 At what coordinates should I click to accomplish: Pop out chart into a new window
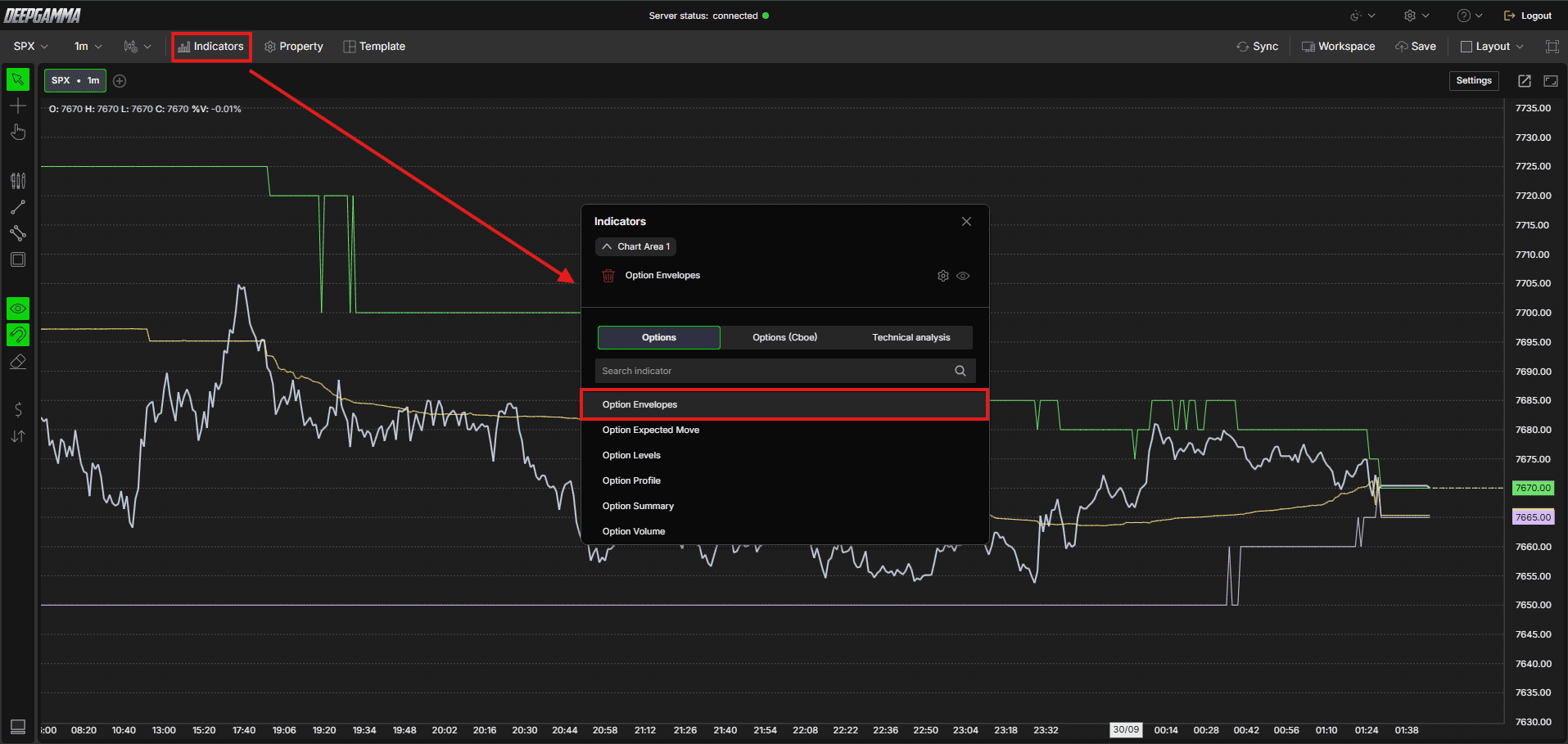[x=1525, y=81]
